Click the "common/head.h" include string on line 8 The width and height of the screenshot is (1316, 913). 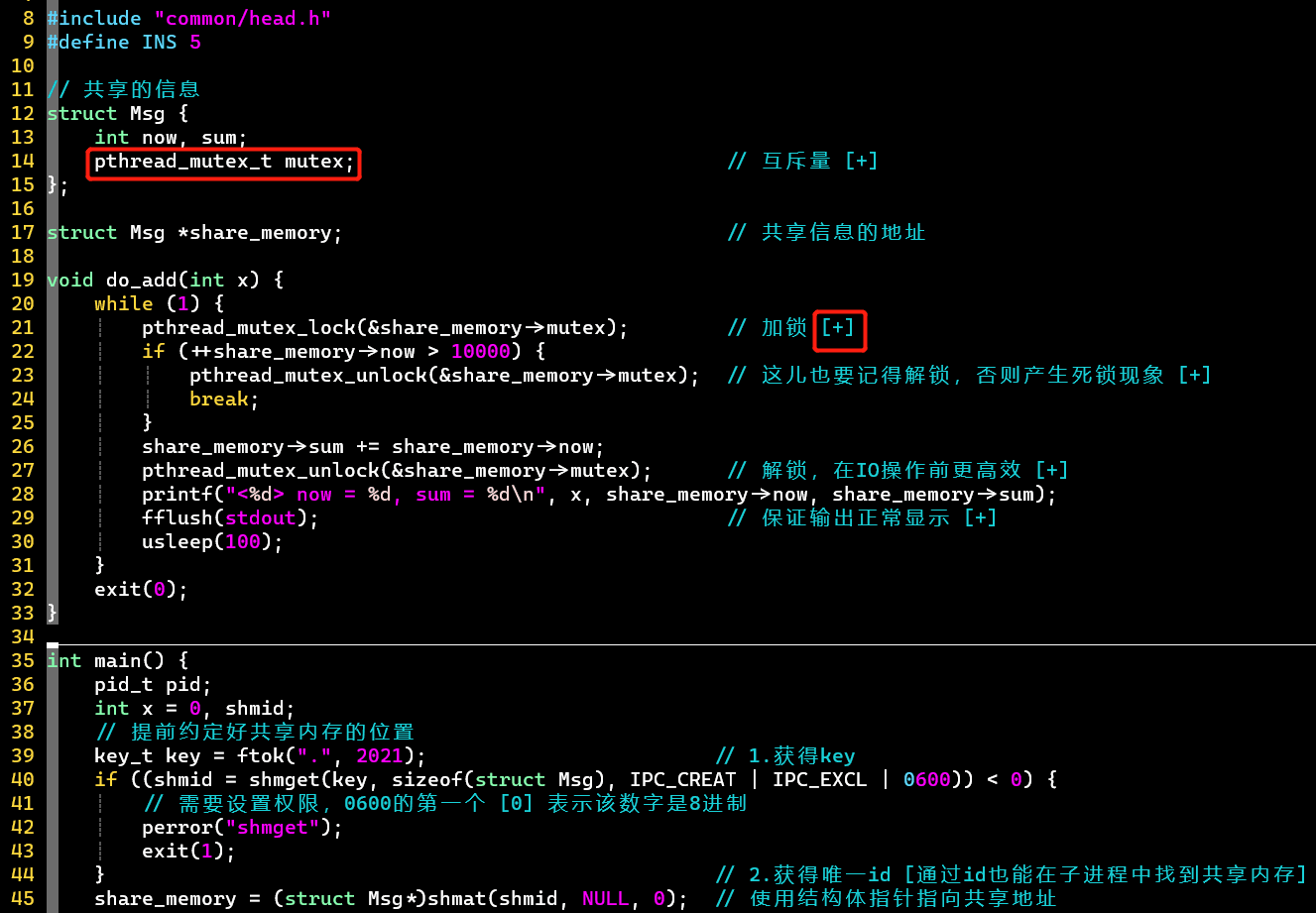(x=243, y=18)
